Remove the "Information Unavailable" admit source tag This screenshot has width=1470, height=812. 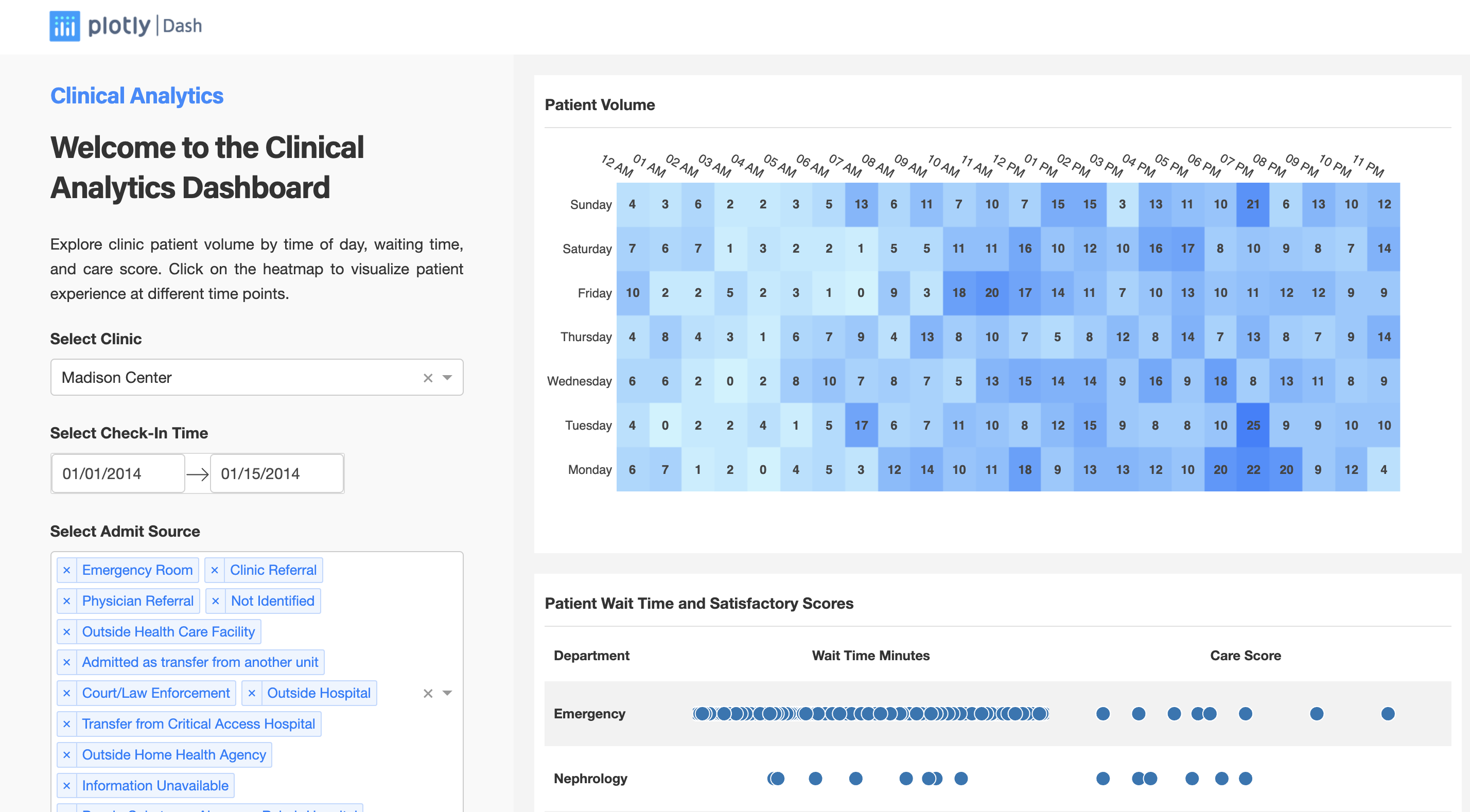tap(67, 785)
